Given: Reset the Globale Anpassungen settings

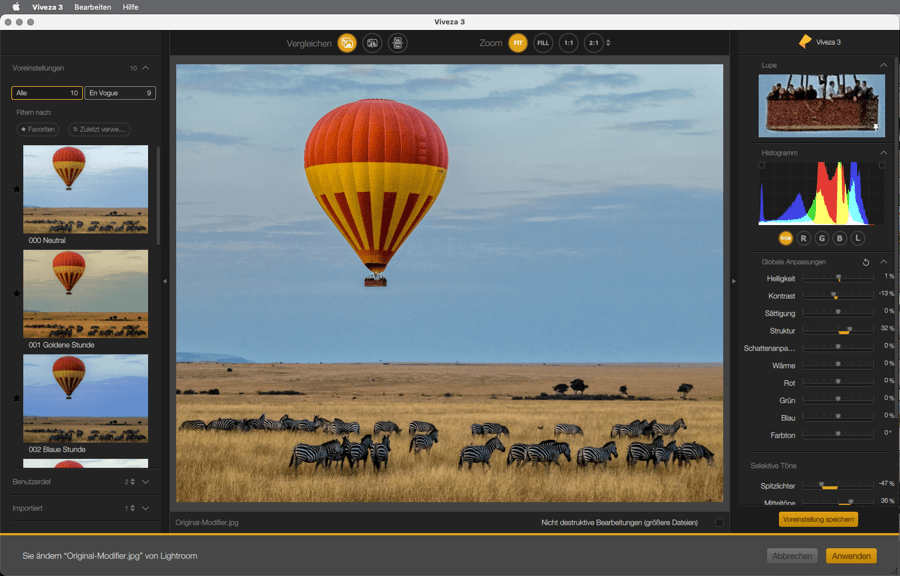Looking at the screenshot, I should pyautogui.click(x=866, y=262).
